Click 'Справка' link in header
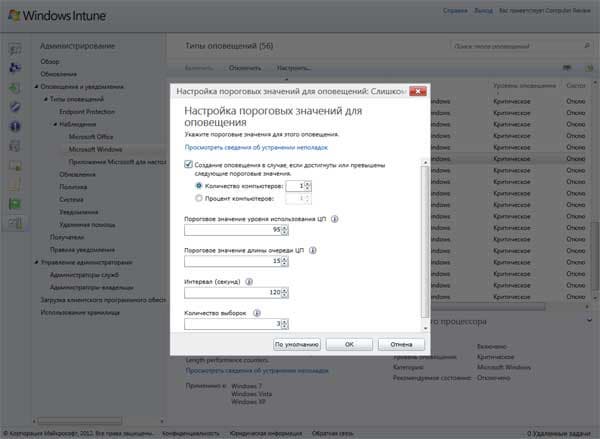Viewport: 600px width, 439px height. tap(455, 11)
